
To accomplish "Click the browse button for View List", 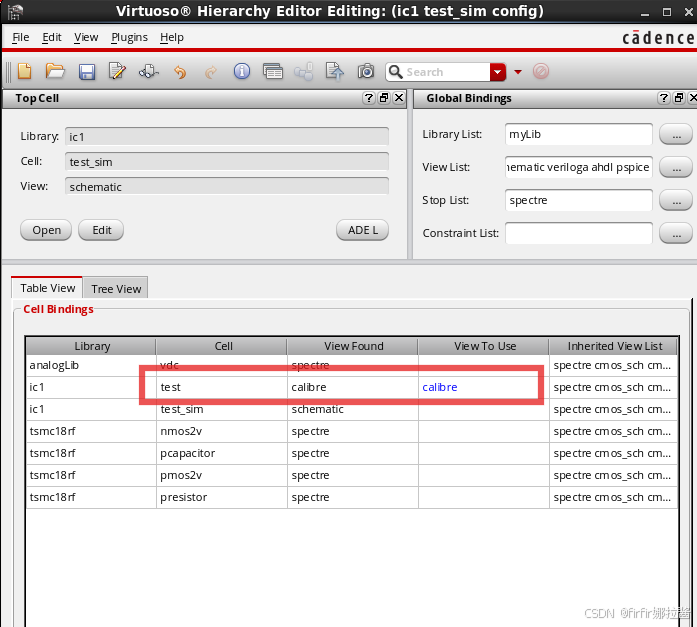I will coord(676,167).
